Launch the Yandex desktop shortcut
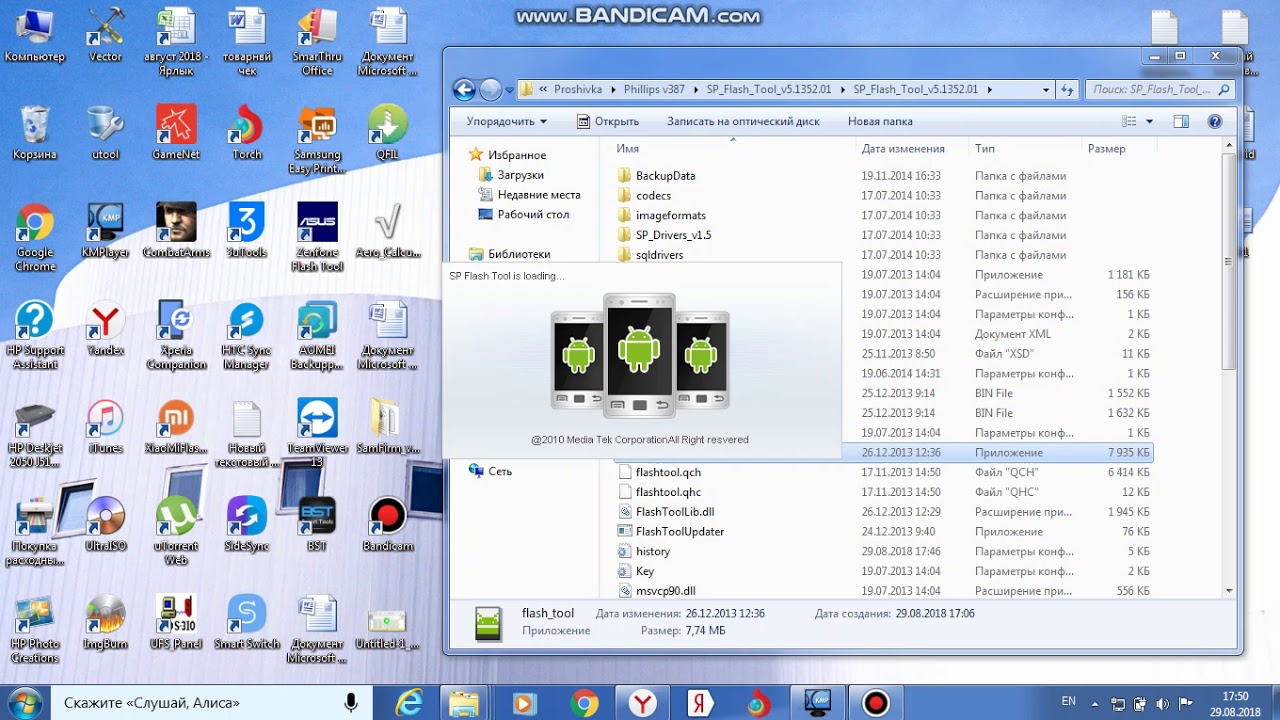1280x720 pixels. (105, 329)
